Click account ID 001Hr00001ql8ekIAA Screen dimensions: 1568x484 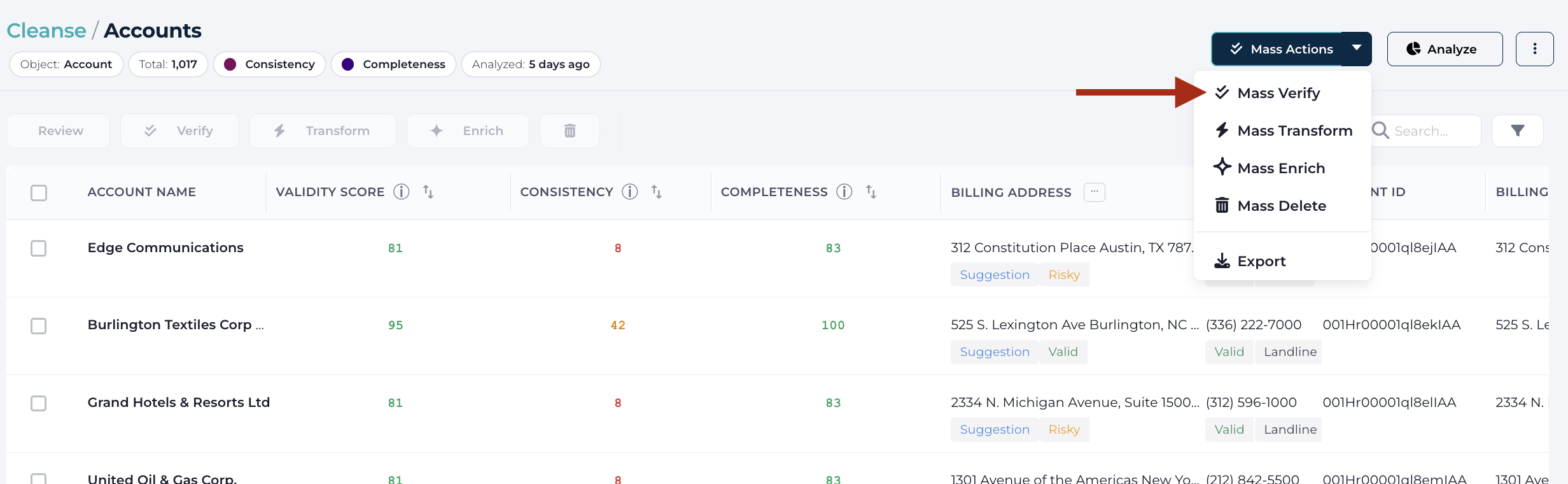[1392, 325]
